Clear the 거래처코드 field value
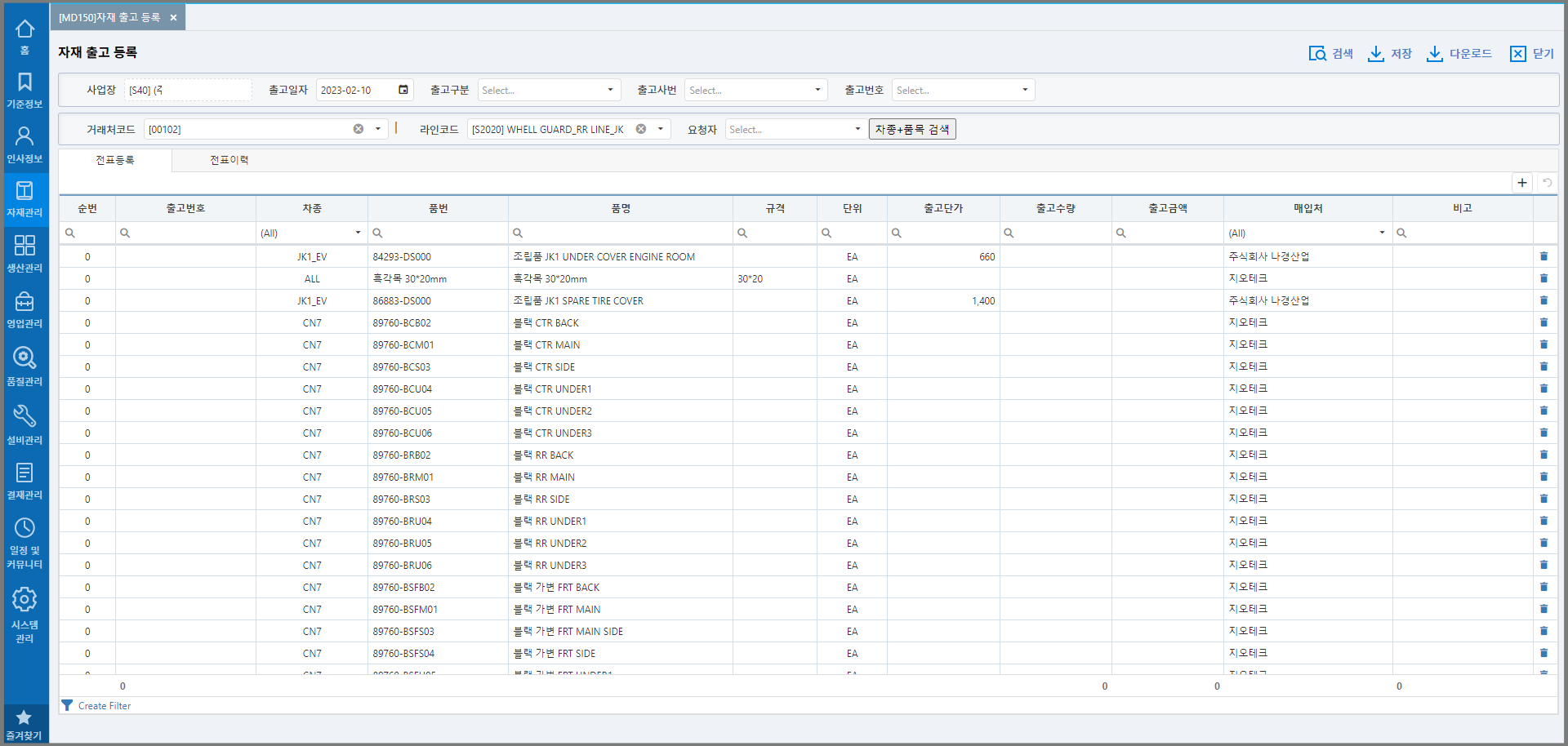 coord(359,129)
